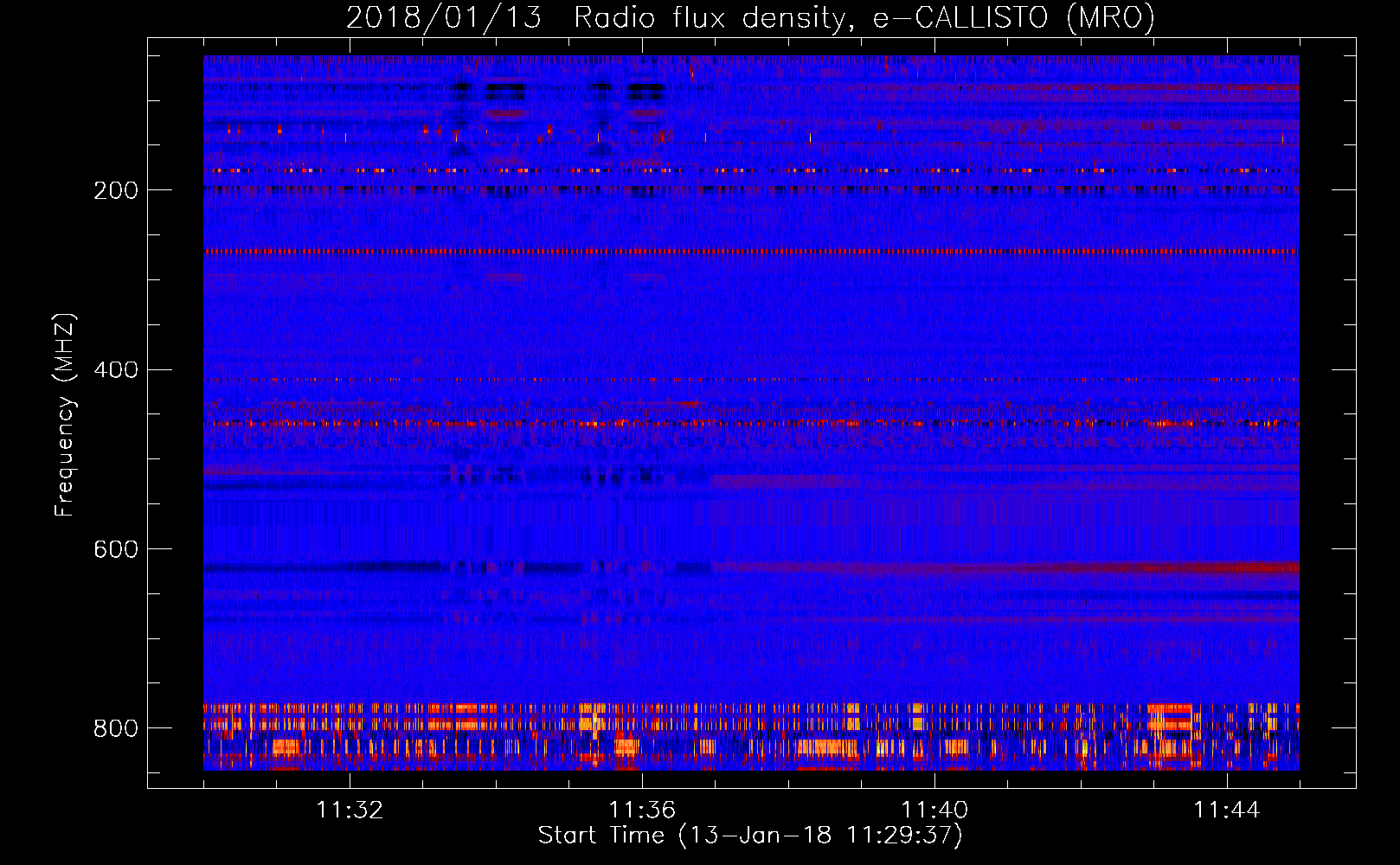
Task: Click the 200 frequency tick label
Action: tap(116, 190)
